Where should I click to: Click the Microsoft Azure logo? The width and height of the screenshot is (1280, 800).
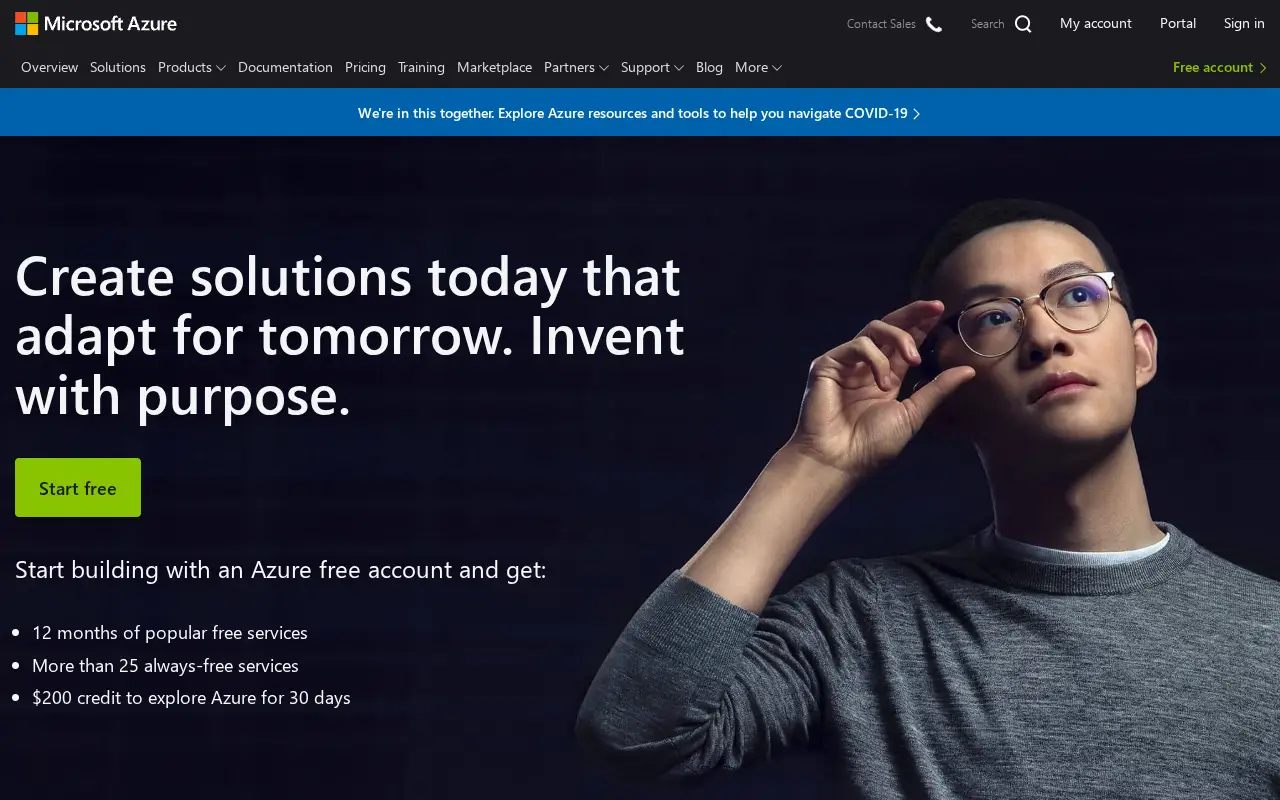(x=96, y=24)
